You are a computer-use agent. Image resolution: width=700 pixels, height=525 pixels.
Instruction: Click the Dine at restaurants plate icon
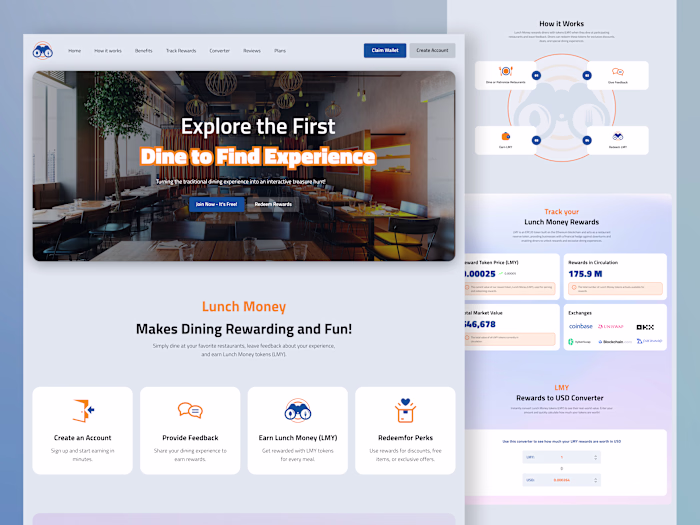click(x=505, y=71)
